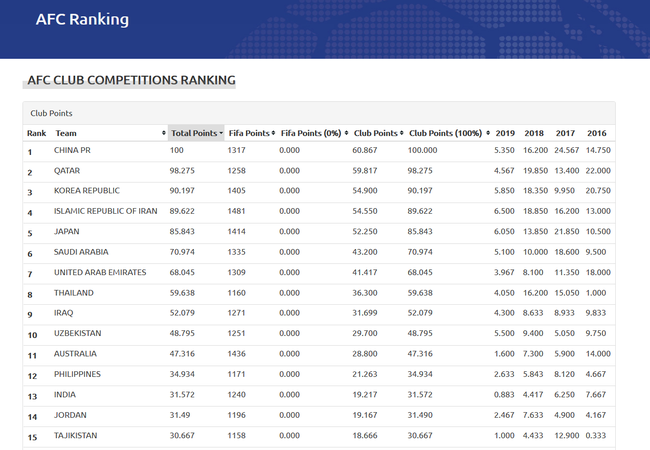Click Iran 2019 value 6.500
The width and height of the screenshot is (650, 450).
point(504,211)
